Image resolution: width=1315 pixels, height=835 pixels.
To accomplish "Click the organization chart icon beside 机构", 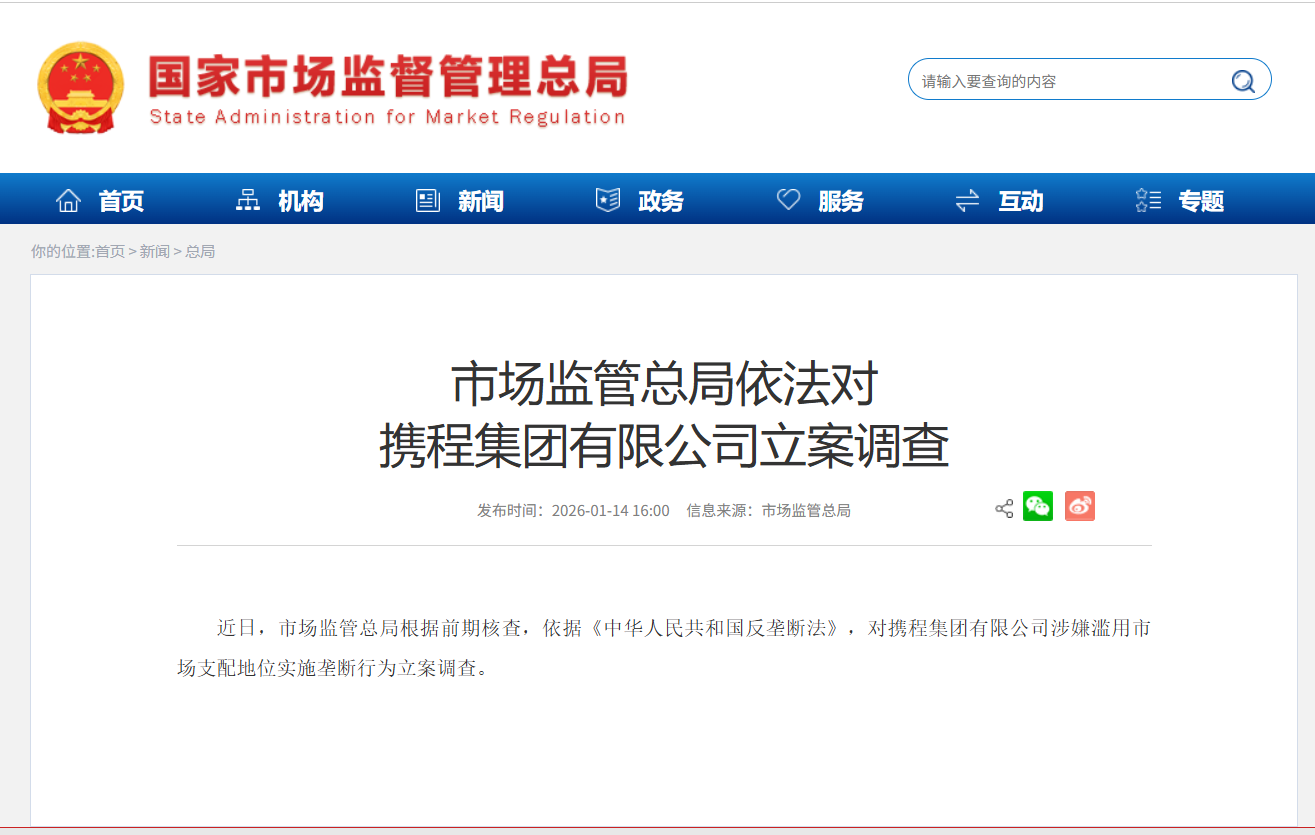I will coord(247,200).
